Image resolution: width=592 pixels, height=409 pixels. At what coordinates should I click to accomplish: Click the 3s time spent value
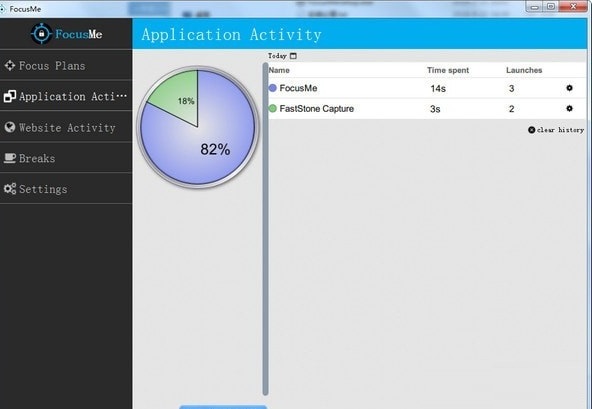coord(435,109)
